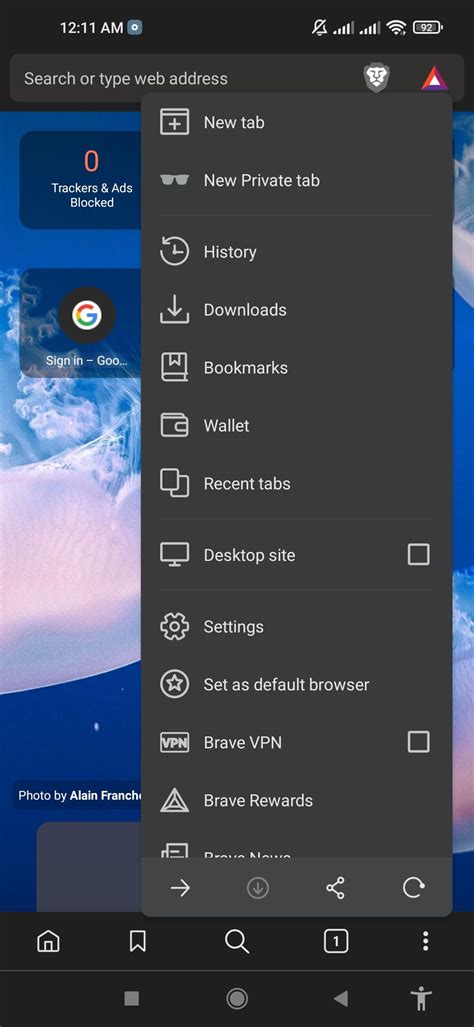474x1027 pixels.
Task: Tap the Android back triangle button
Action: click(x=340, y=998)
